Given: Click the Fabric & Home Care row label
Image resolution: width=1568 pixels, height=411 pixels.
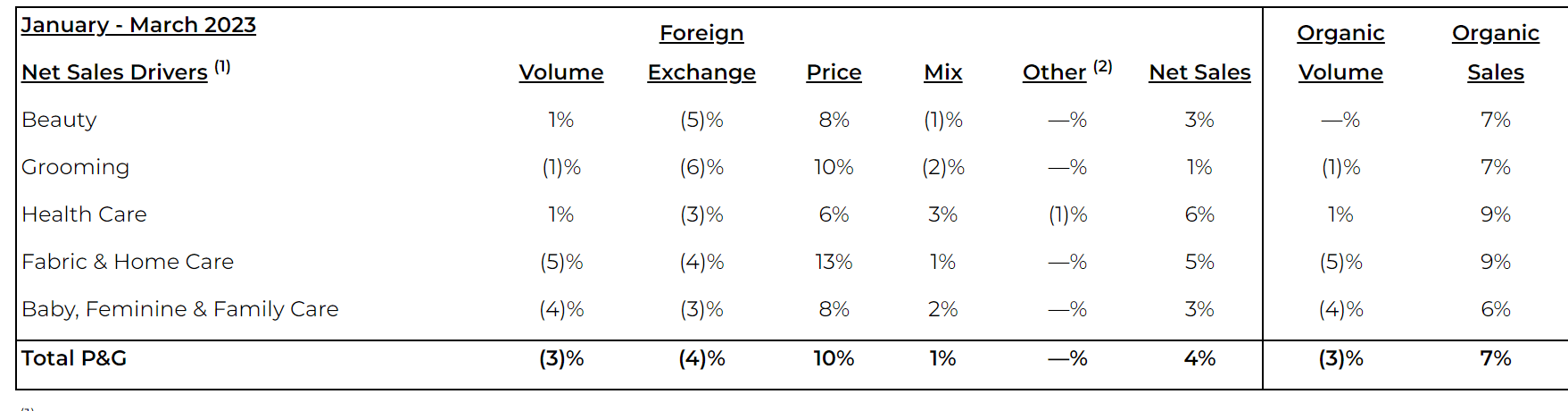Looking at the screenshot, I should point(128,262).
